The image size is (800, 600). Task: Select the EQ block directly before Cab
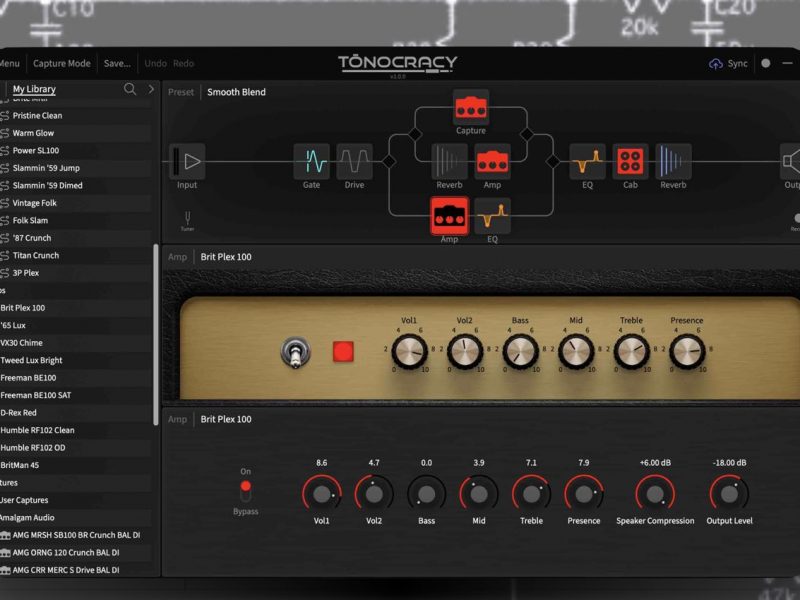tap(587, 161)
